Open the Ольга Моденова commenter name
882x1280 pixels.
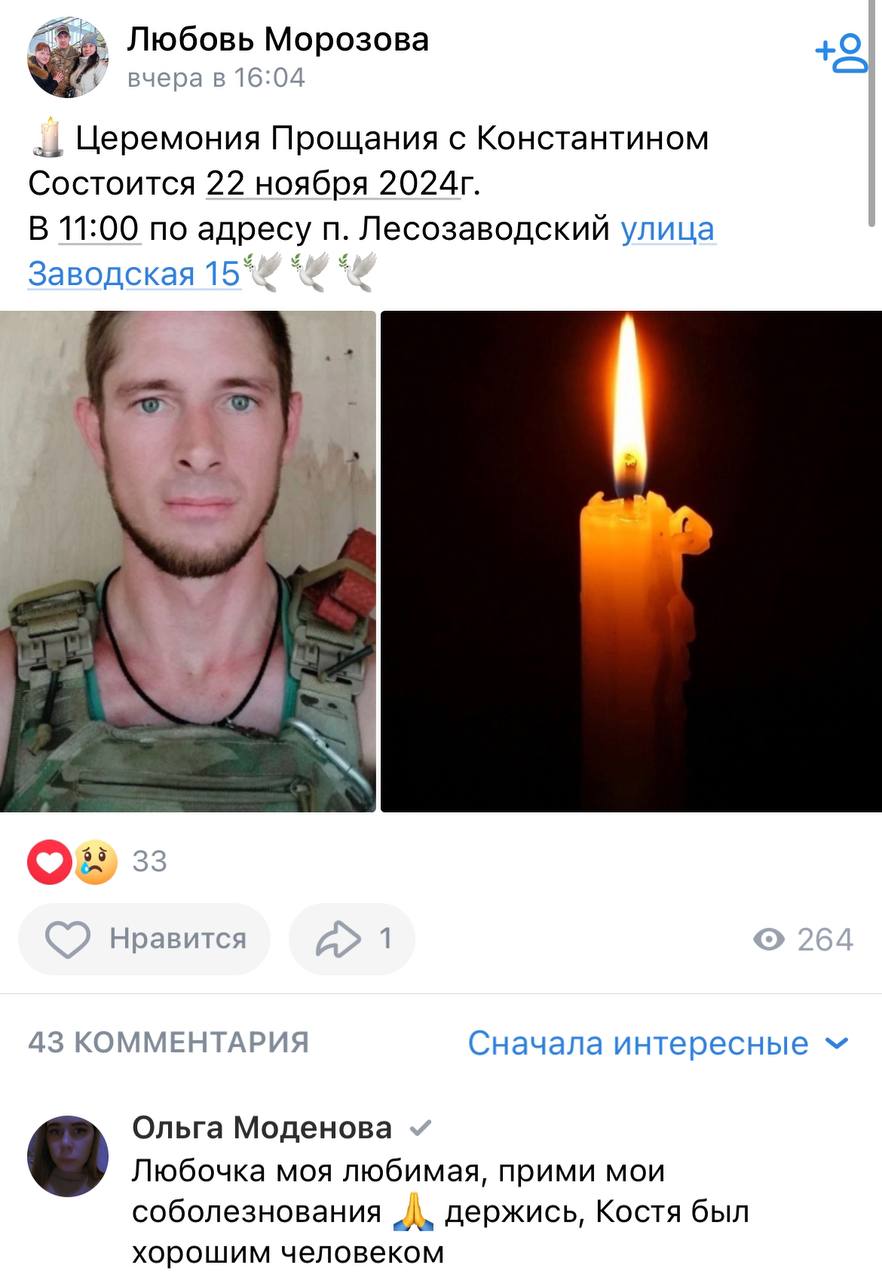coord(262,1128)
